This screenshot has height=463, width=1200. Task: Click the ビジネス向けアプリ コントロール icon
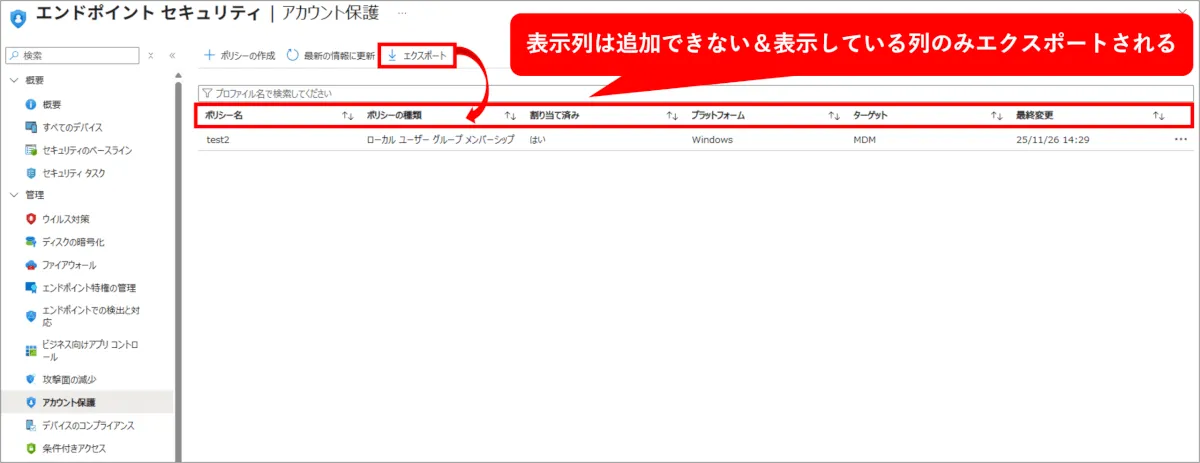[x=31, y=350]
